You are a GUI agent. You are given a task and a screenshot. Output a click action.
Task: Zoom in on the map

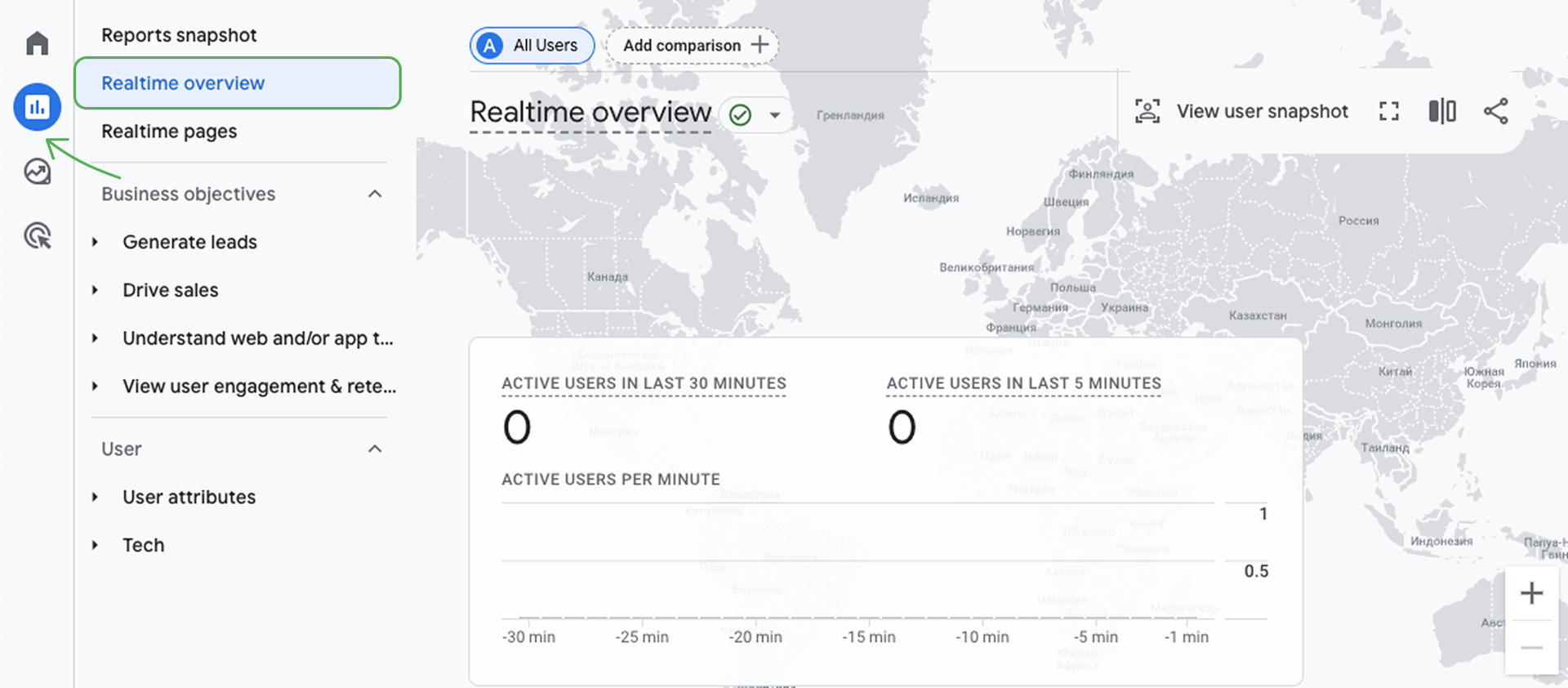pyautogui.click(x=1531, y=593)
